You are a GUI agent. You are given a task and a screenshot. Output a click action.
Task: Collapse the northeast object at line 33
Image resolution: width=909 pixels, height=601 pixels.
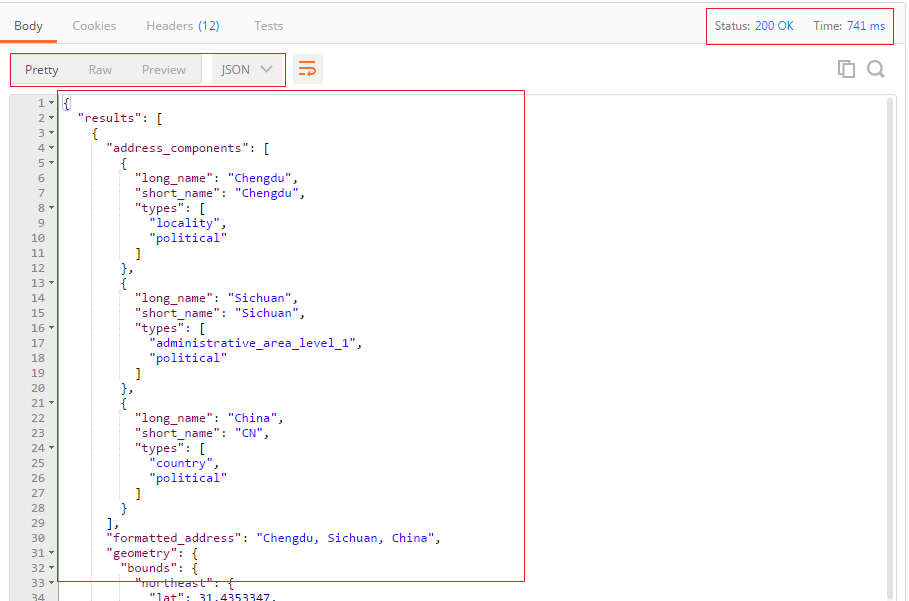pyautogui.click(x=52, y=583)
